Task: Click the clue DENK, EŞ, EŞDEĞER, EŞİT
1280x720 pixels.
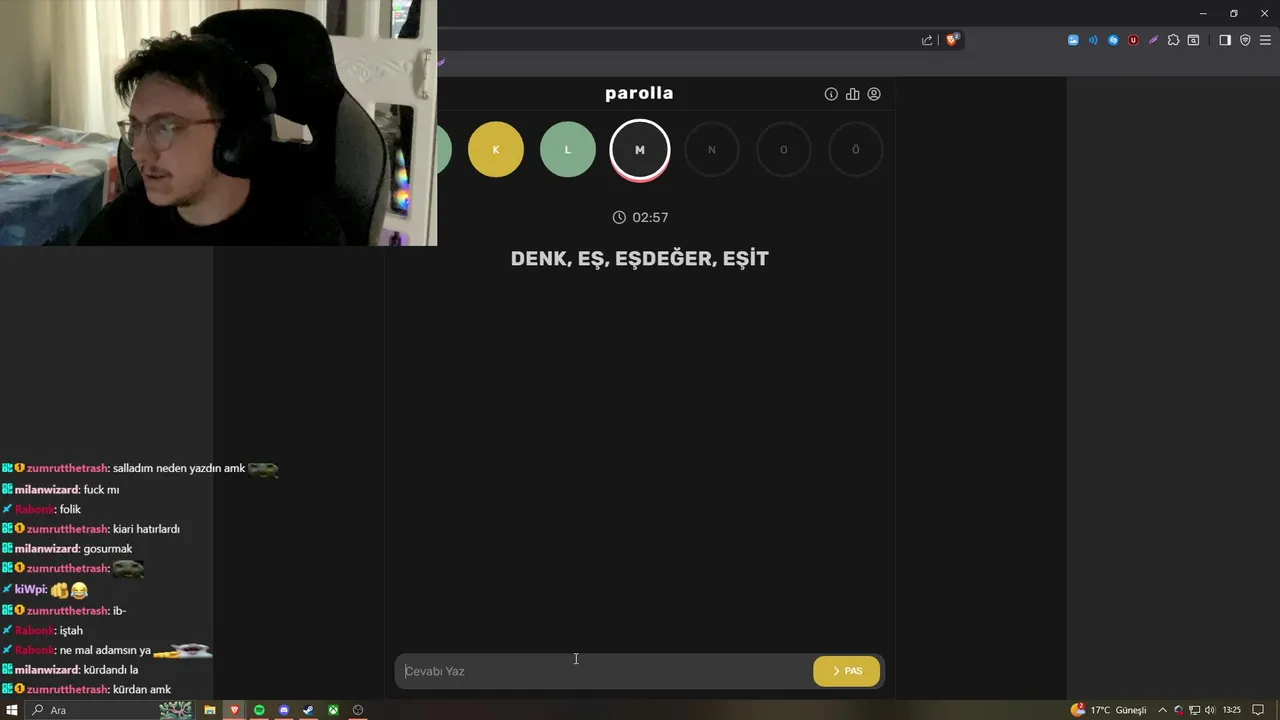Action: pyautogui.click(x=640, y=258)
